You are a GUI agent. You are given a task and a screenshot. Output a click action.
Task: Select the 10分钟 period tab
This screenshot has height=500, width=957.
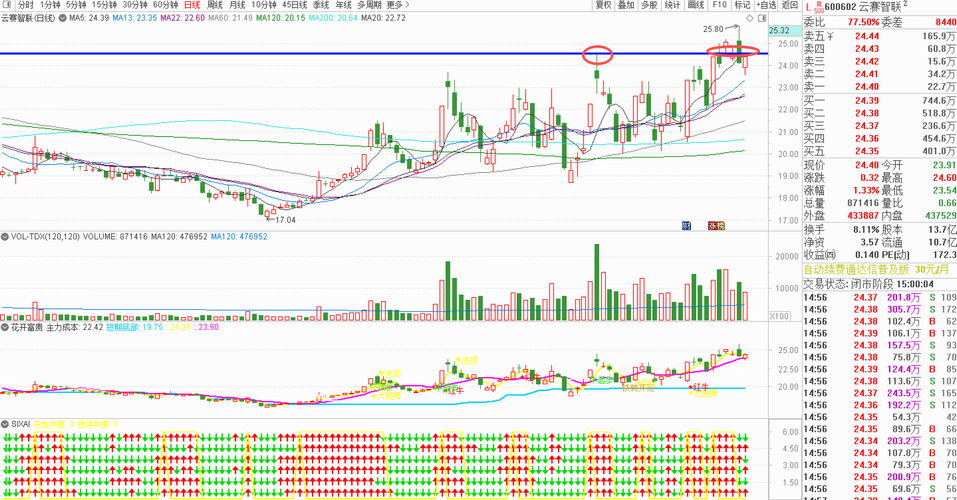264,5
